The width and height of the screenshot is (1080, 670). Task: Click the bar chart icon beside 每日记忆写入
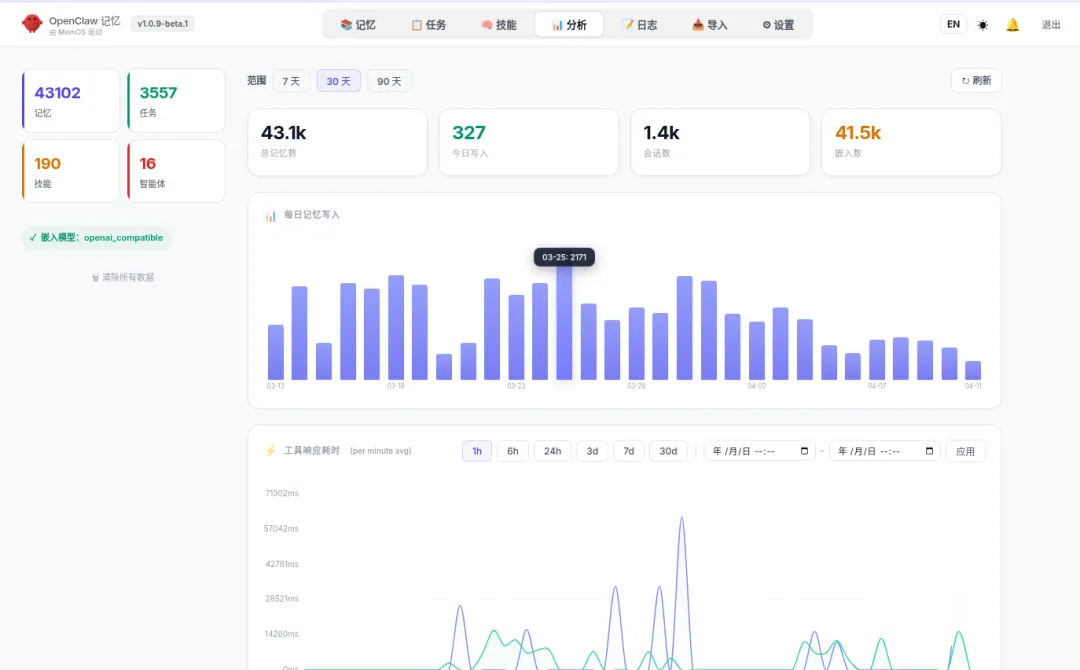270,216
